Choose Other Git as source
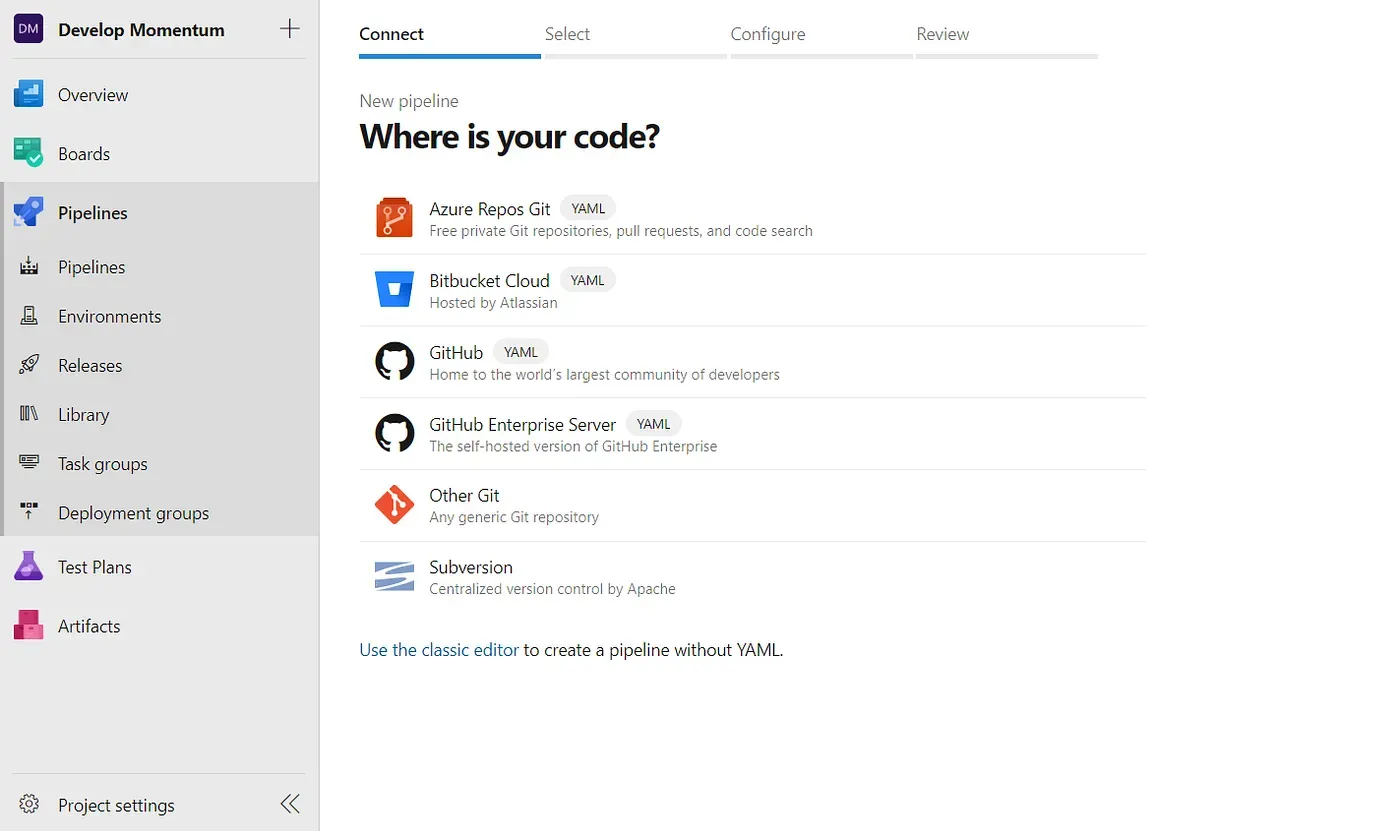1400x831 pixels. [x=752, y=506]
